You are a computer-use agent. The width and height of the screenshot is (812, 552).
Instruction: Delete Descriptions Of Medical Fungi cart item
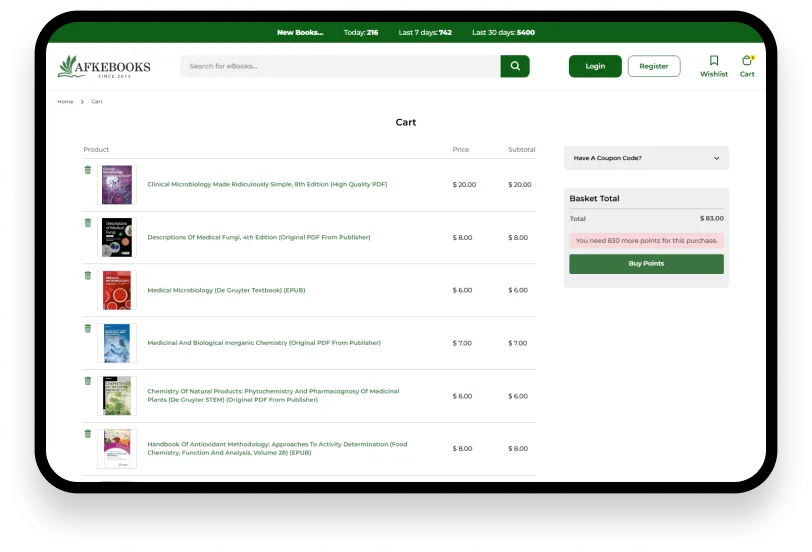(88, 223)
